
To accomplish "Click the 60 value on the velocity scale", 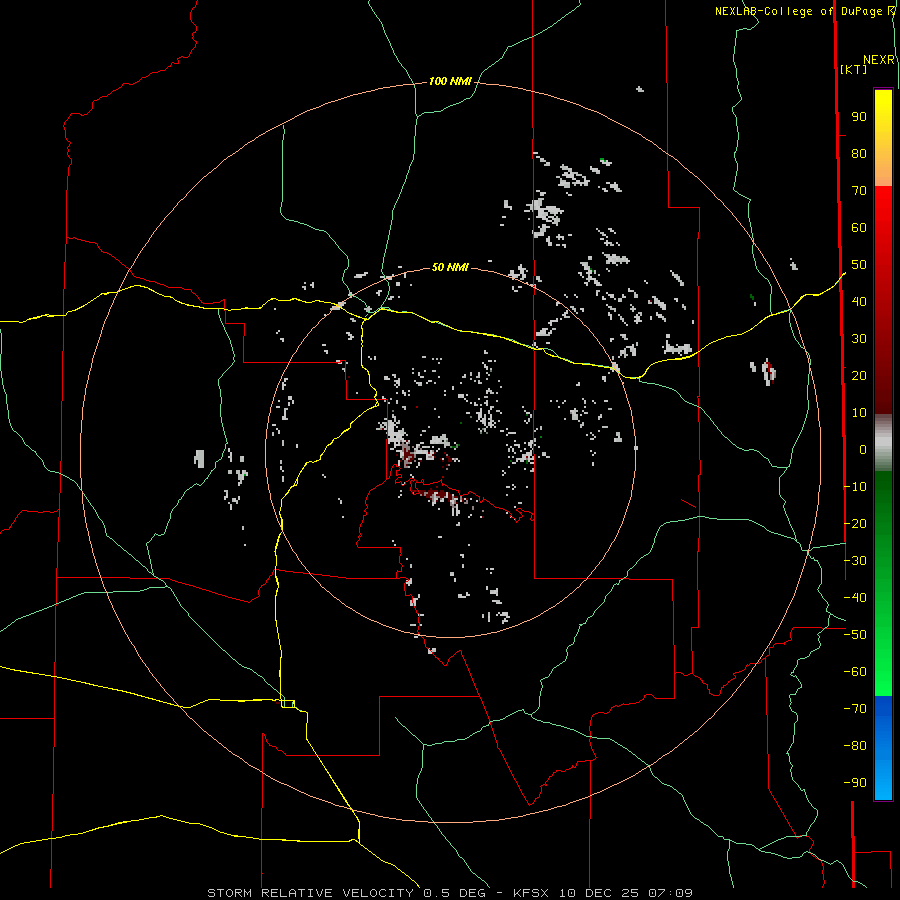I will [859, 228].
